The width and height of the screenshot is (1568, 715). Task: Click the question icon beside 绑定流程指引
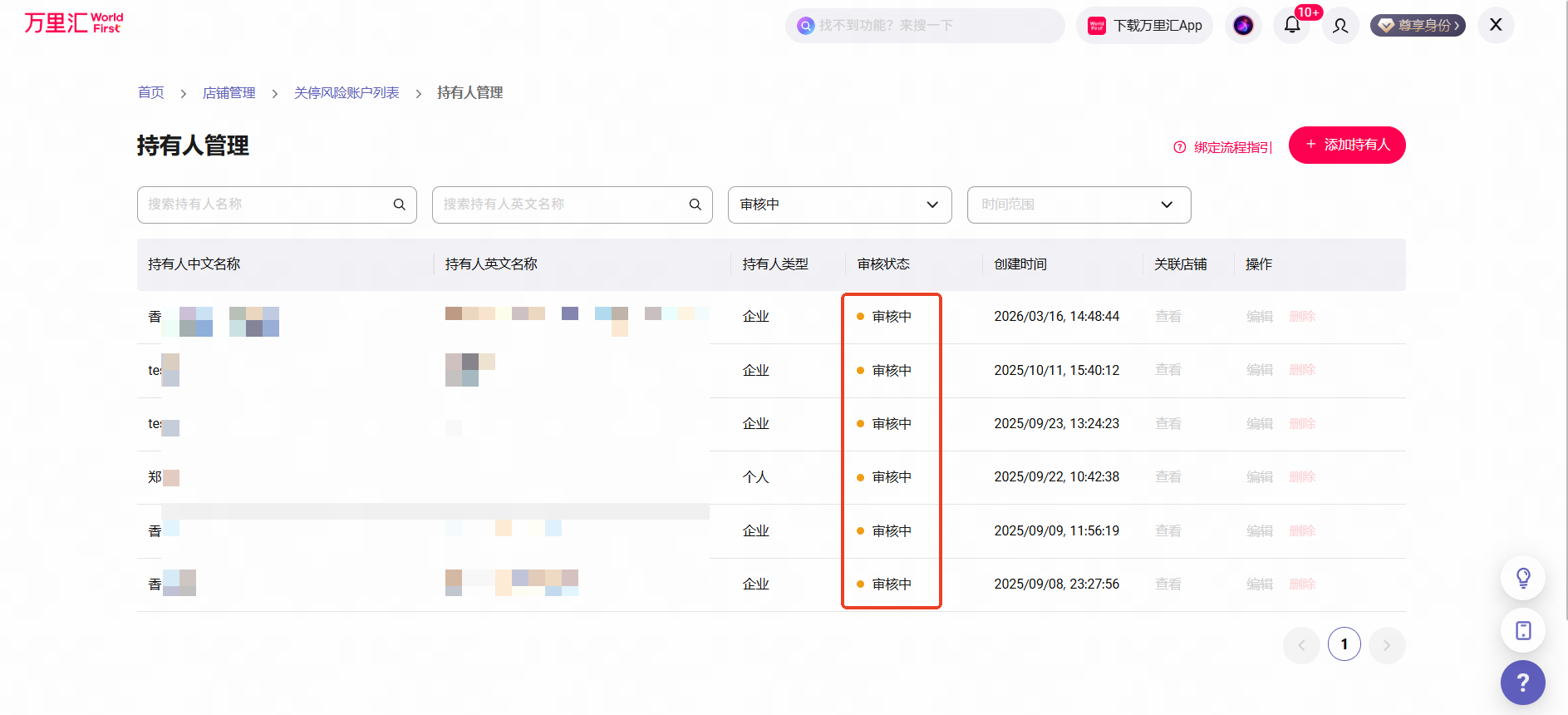point(1180,147)
